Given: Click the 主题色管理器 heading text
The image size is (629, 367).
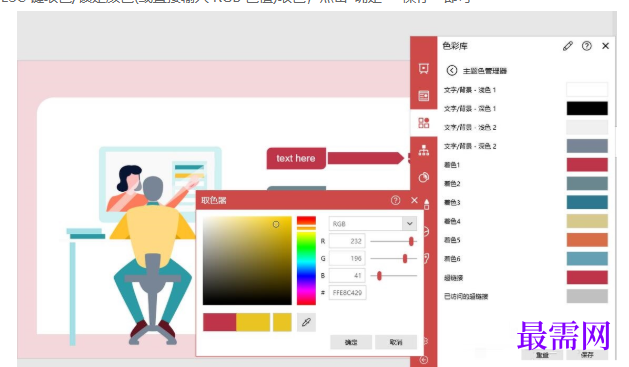Looking at the screenshot, I should pos(485,71).
